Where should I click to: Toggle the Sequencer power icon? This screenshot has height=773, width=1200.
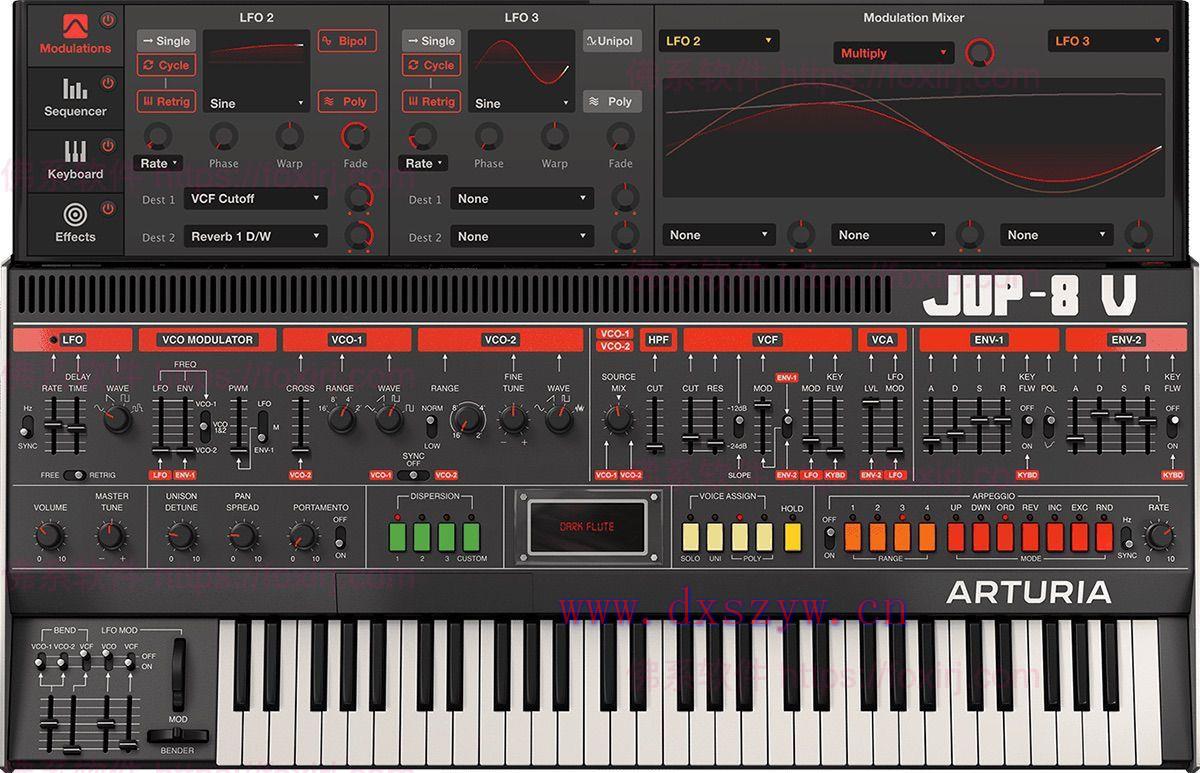[x=108, y=83]
